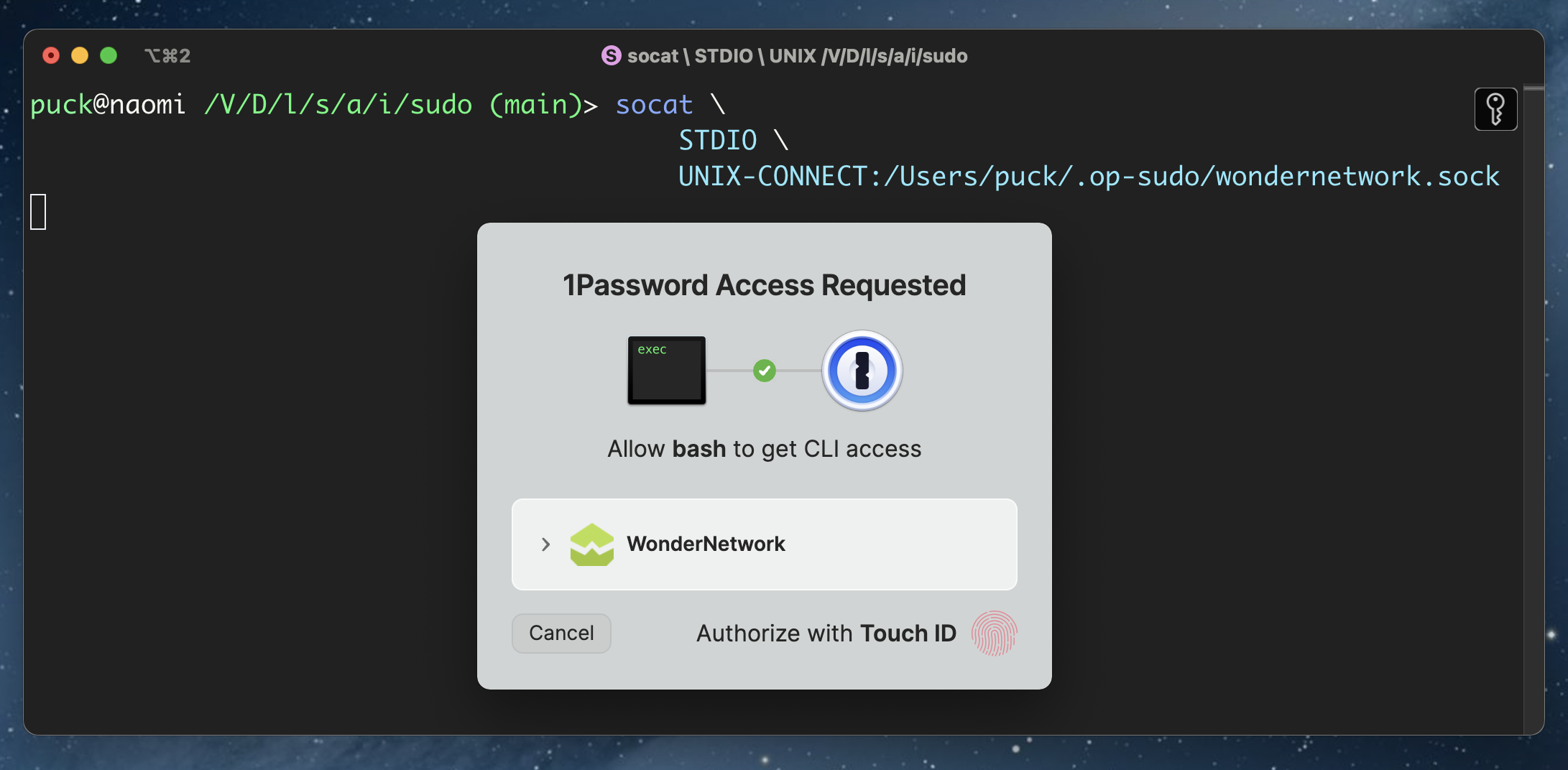Click the key icon in terminal corner
Image resolution: width=1568 pixels, height=770 pixels.
[x=1495, y=109]
